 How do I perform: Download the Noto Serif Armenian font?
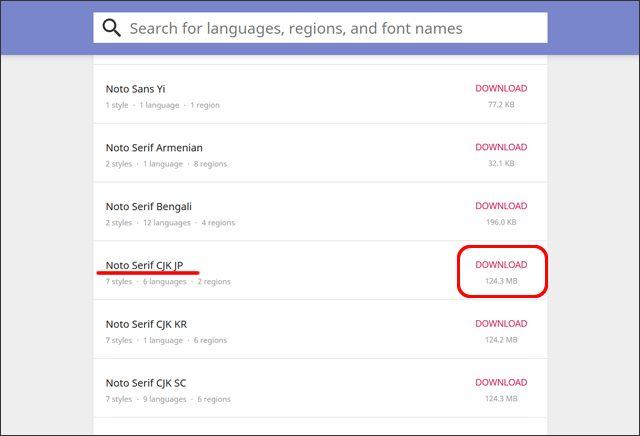point(501,147)
